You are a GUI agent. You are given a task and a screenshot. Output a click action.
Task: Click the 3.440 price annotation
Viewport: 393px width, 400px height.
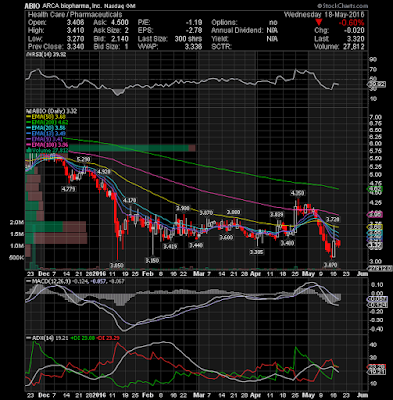click(195, 245)
